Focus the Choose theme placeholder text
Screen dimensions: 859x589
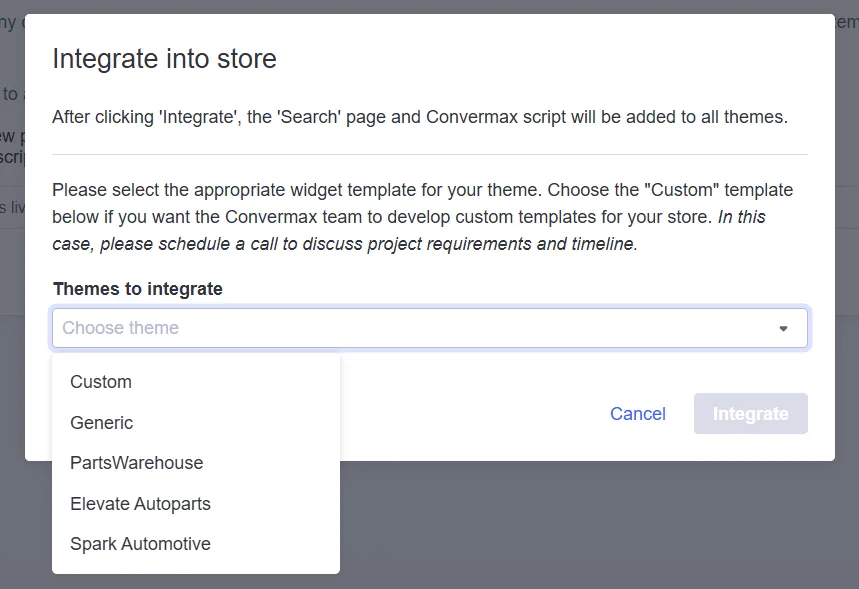click(x=121, y=328)
